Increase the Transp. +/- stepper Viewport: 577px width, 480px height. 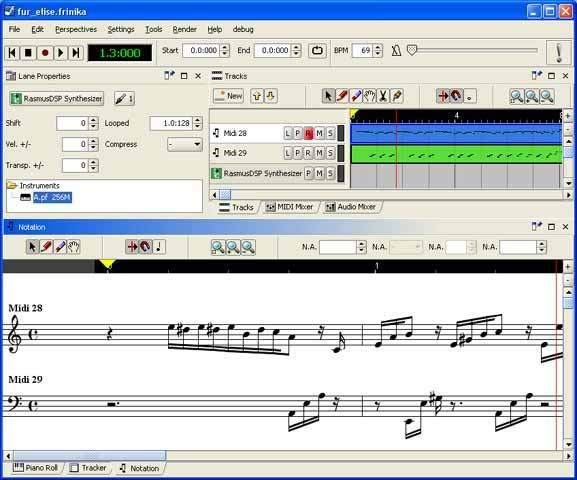(x=93, y=162)
